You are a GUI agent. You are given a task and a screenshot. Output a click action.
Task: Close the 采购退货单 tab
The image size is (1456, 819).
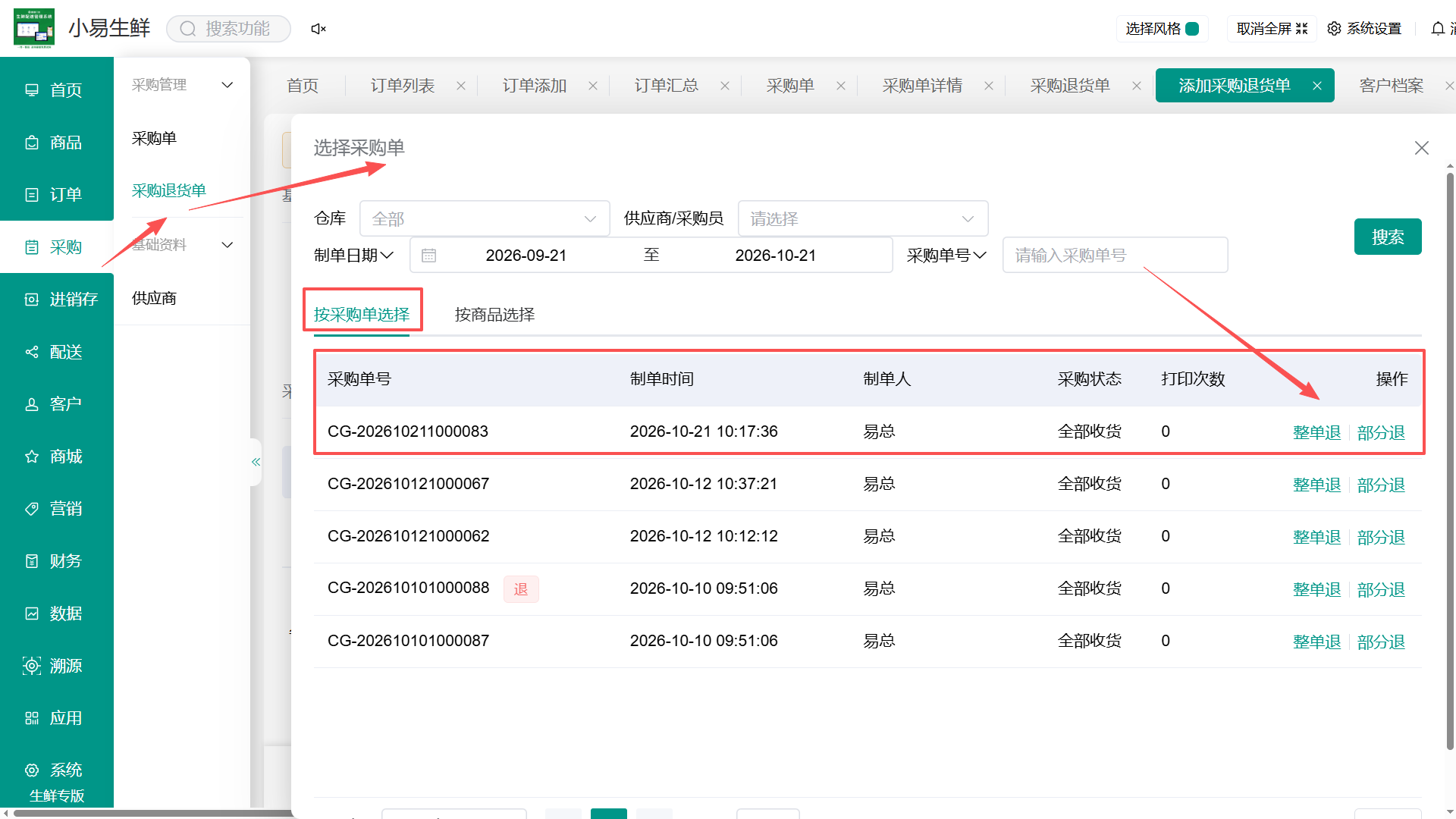(x=1137, y=86)
